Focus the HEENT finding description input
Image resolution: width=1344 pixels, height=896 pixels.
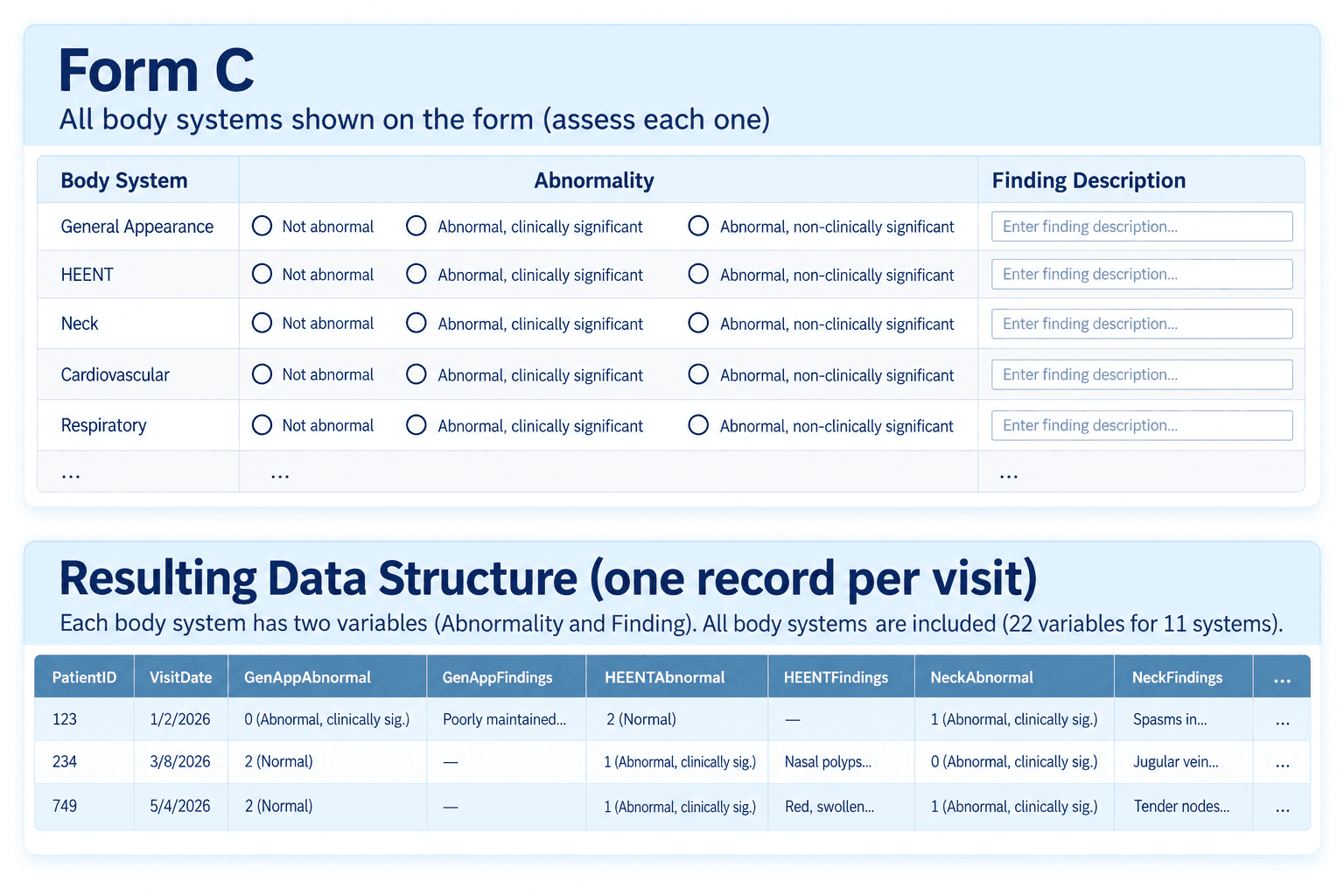pyautogui.click(x=1142, y=274)
